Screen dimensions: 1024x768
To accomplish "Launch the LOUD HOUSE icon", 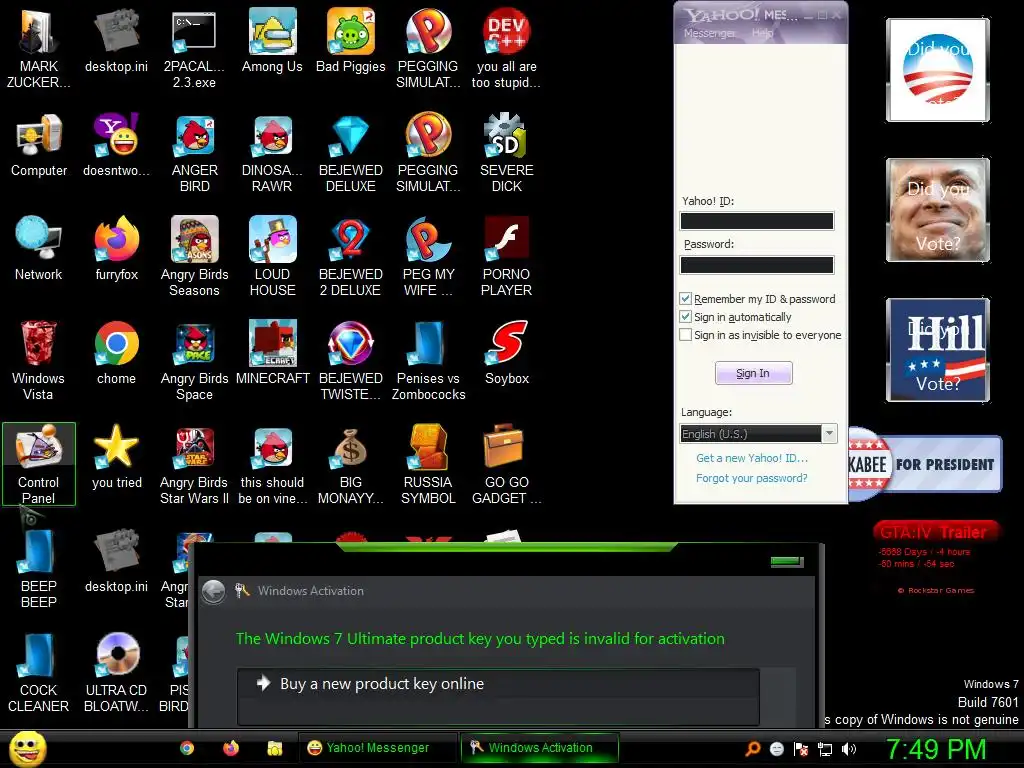I will pyautogui.click(x=272, y=257).
